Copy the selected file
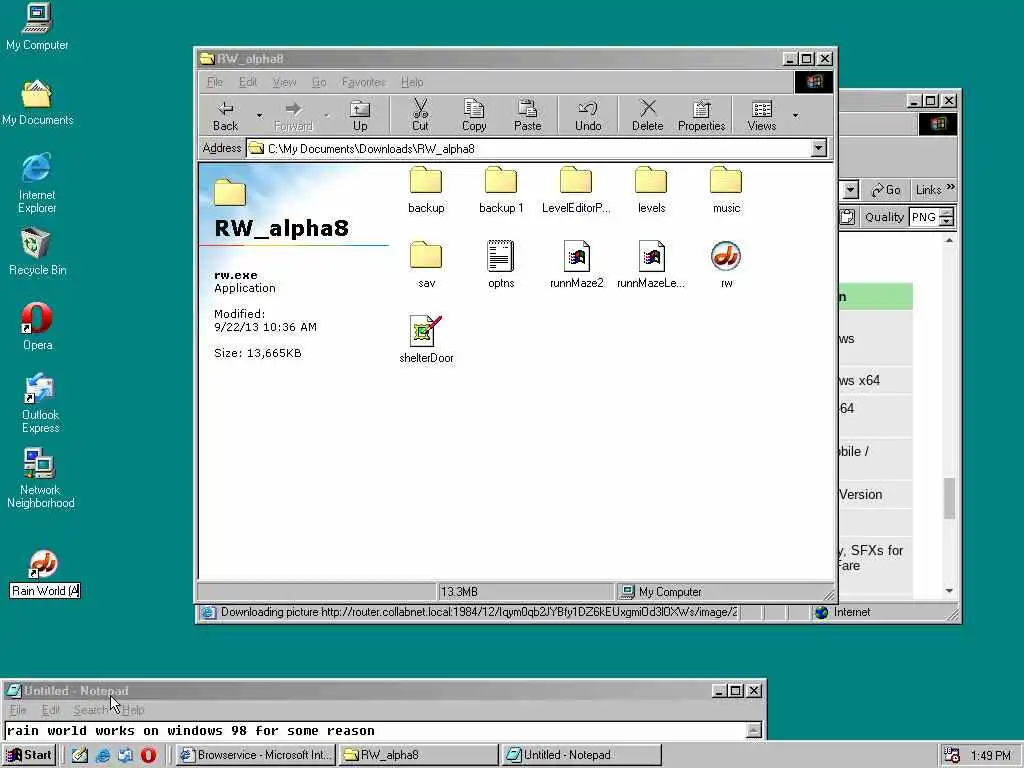 474,116
